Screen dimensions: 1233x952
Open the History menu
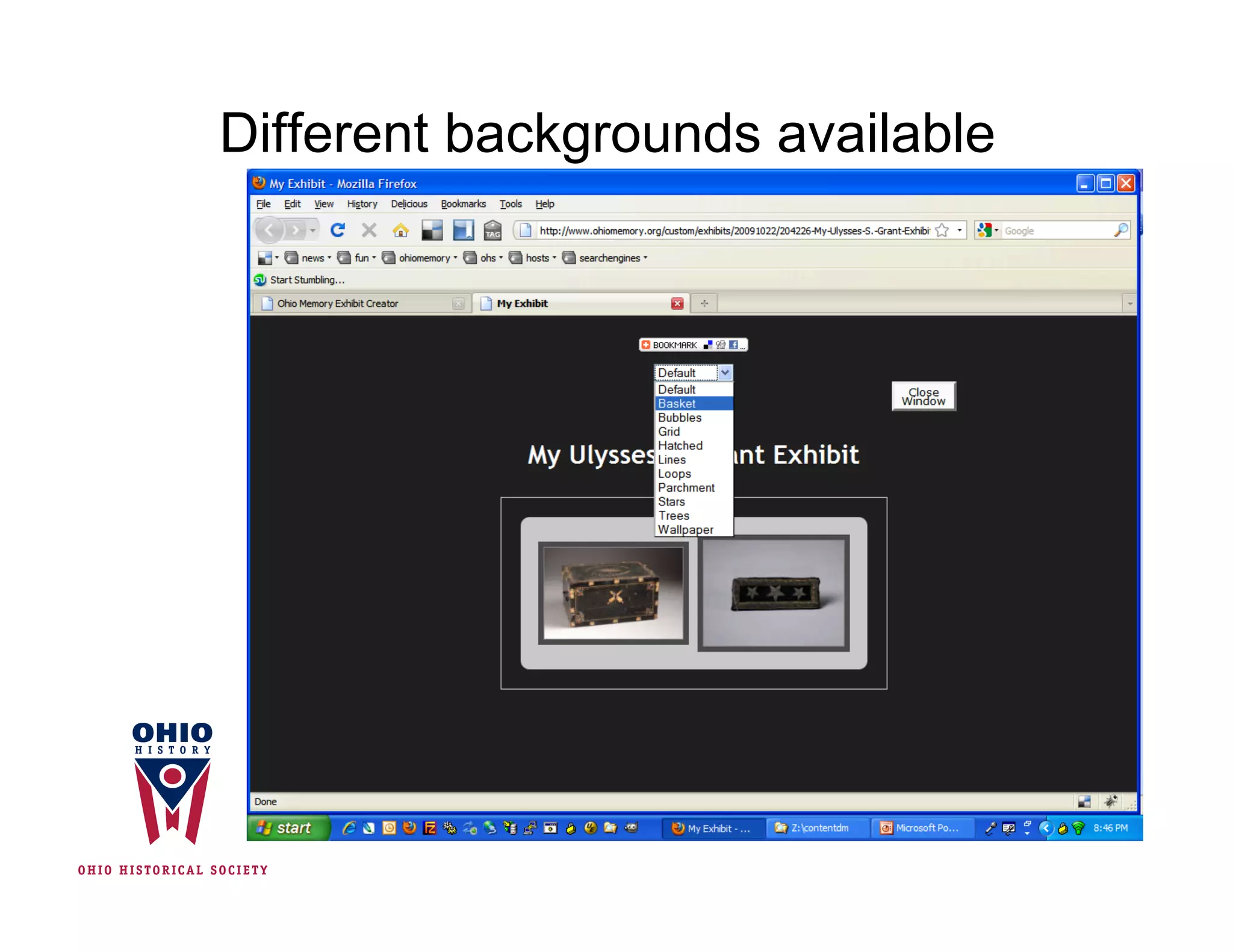362,204
